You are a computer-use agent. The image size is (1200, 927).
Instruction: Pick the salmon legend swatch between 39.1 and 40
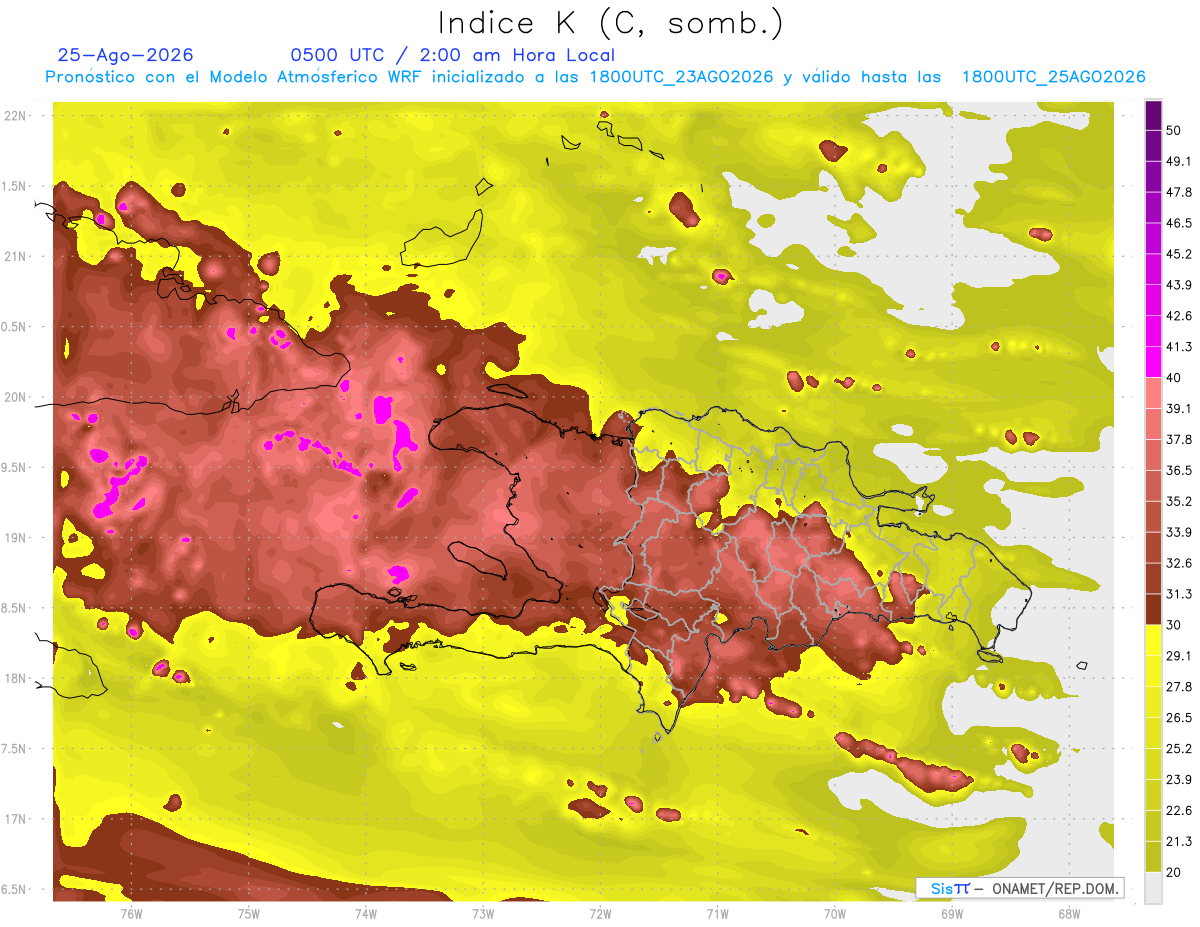coord(1153,393)
